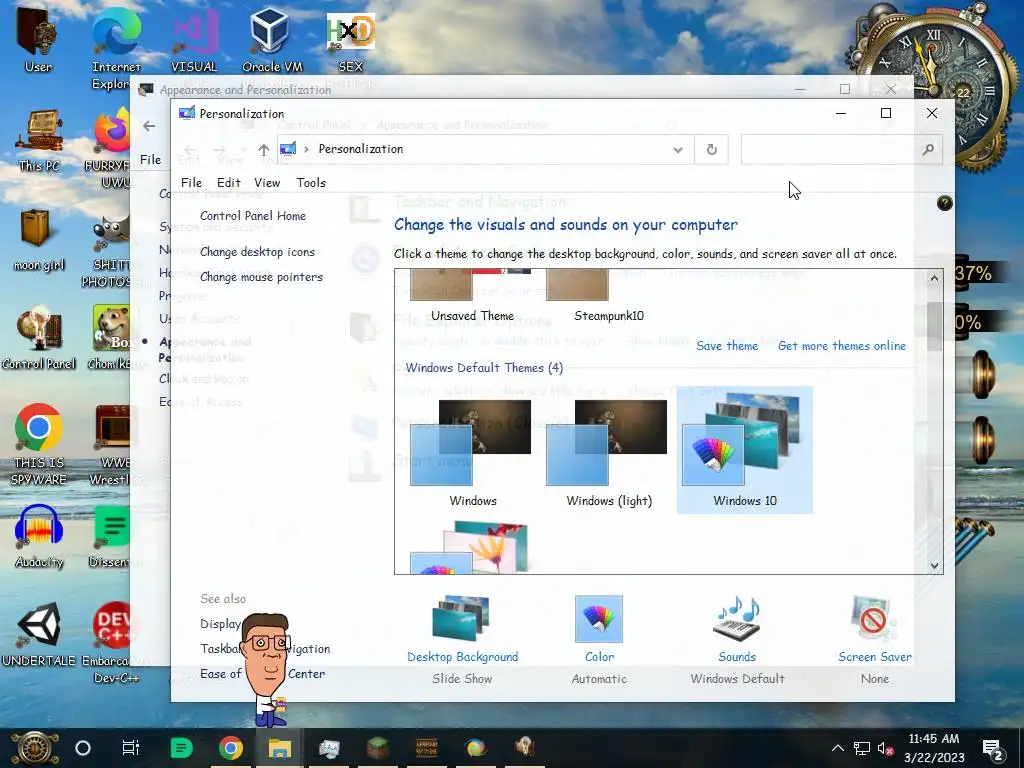The image size is (1024, 768).
Task: Open the Screen Saver icon
Action: pos(874,619)
